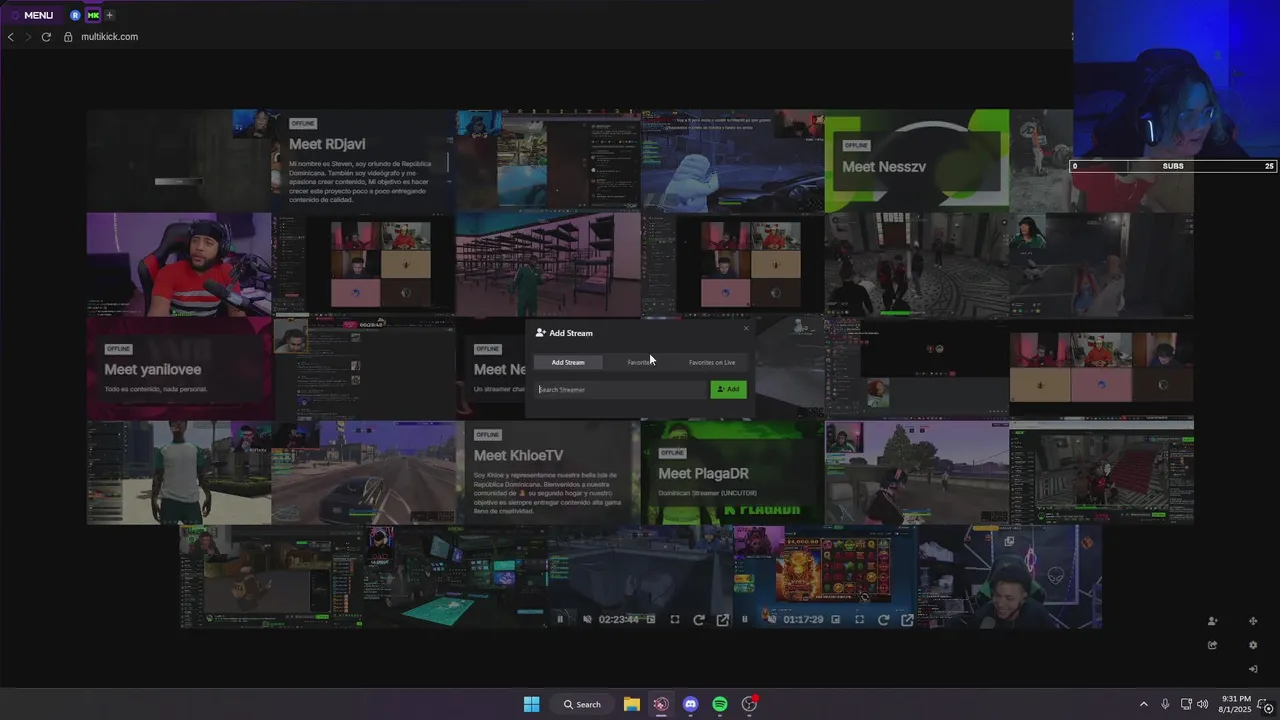Open a new browser tab
Screen dimensions: 1280x720
(109, 15)
